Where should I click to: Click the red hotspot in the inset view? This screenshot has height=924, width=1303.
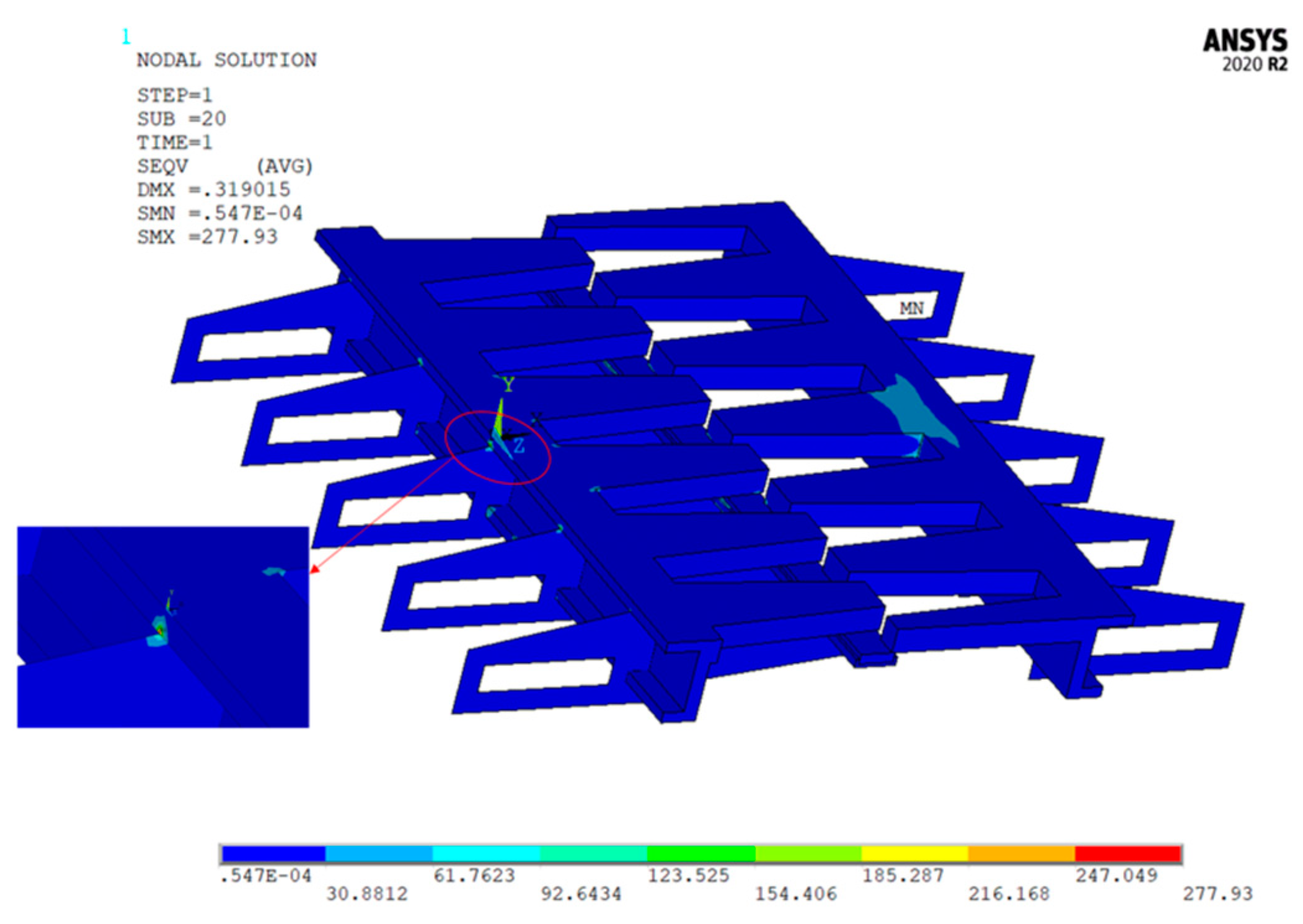[160, 631]
